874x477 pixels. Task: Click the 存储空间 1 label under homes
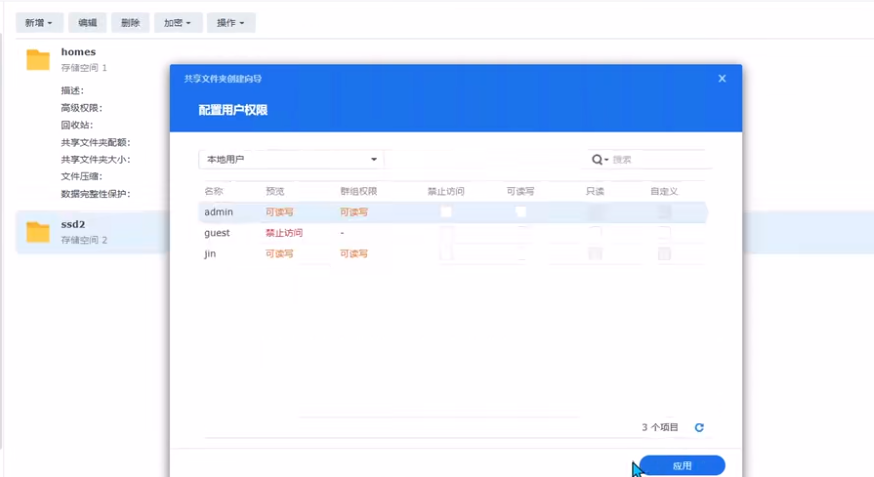tap(84, 67)
